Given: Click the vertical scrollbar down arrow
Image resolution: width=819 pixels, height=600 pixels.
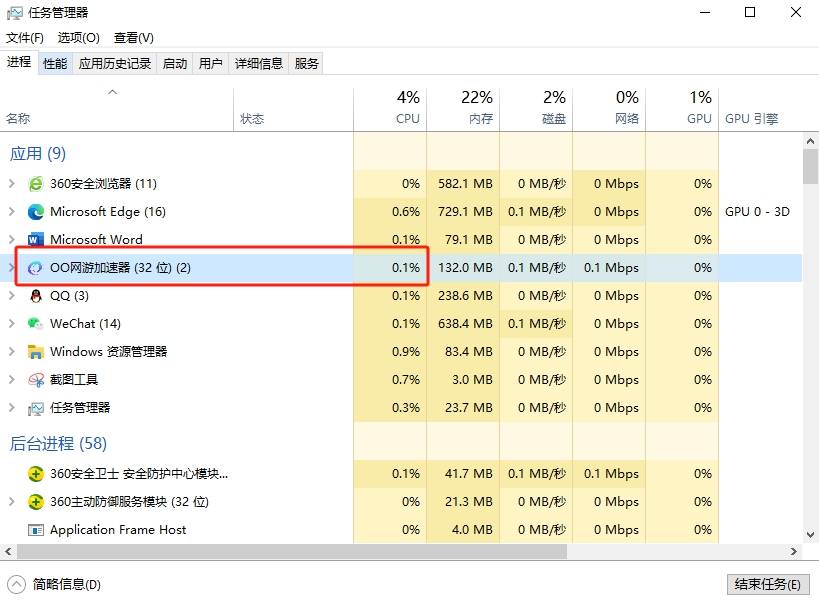Looking at the screenshot, I should [x=810, y=535].
